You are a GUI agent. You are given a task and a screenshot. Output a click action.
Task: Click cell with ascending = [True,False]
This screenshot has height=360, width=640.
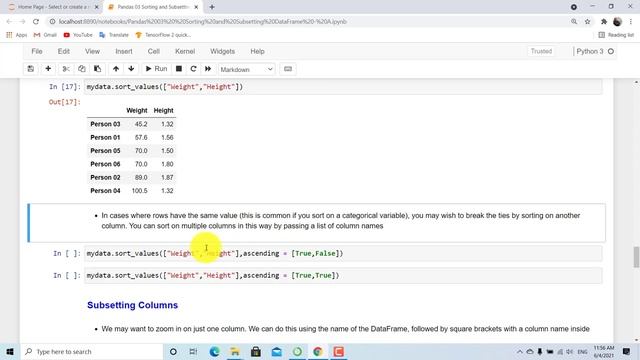click(x=343, y=253)
